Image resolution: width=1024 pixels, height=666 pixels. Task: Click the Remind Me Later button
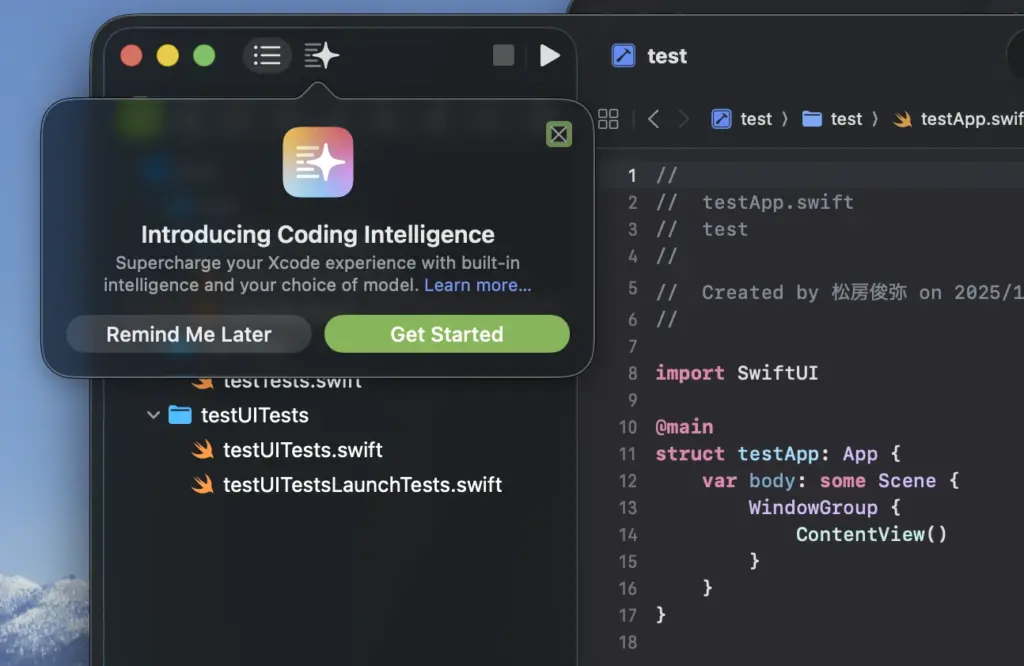[189, 334]
